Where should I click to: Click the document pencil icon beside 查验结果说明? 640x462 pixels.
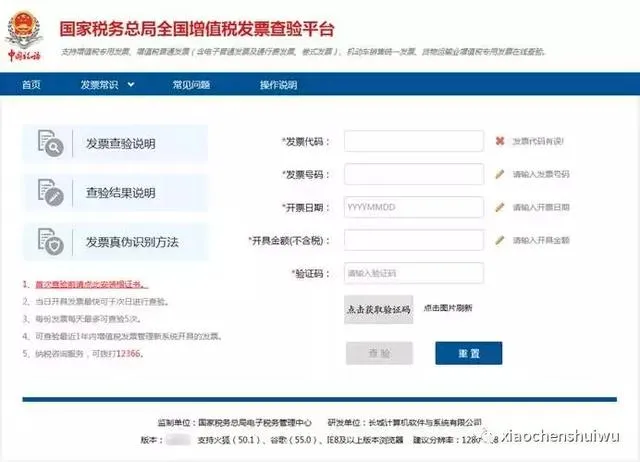(50, 192)
